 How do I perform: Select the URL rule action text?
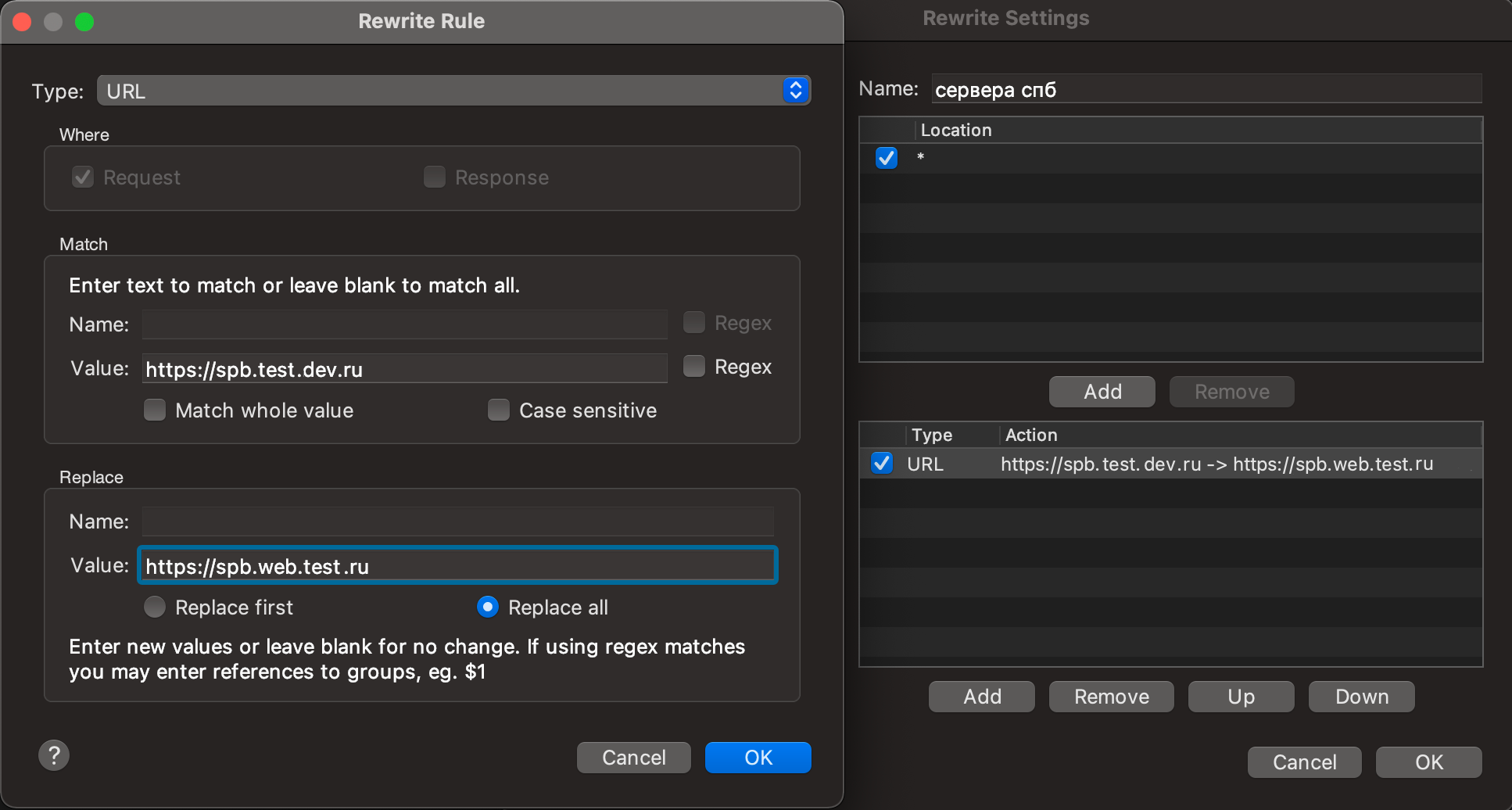(x=1217, y=464)
